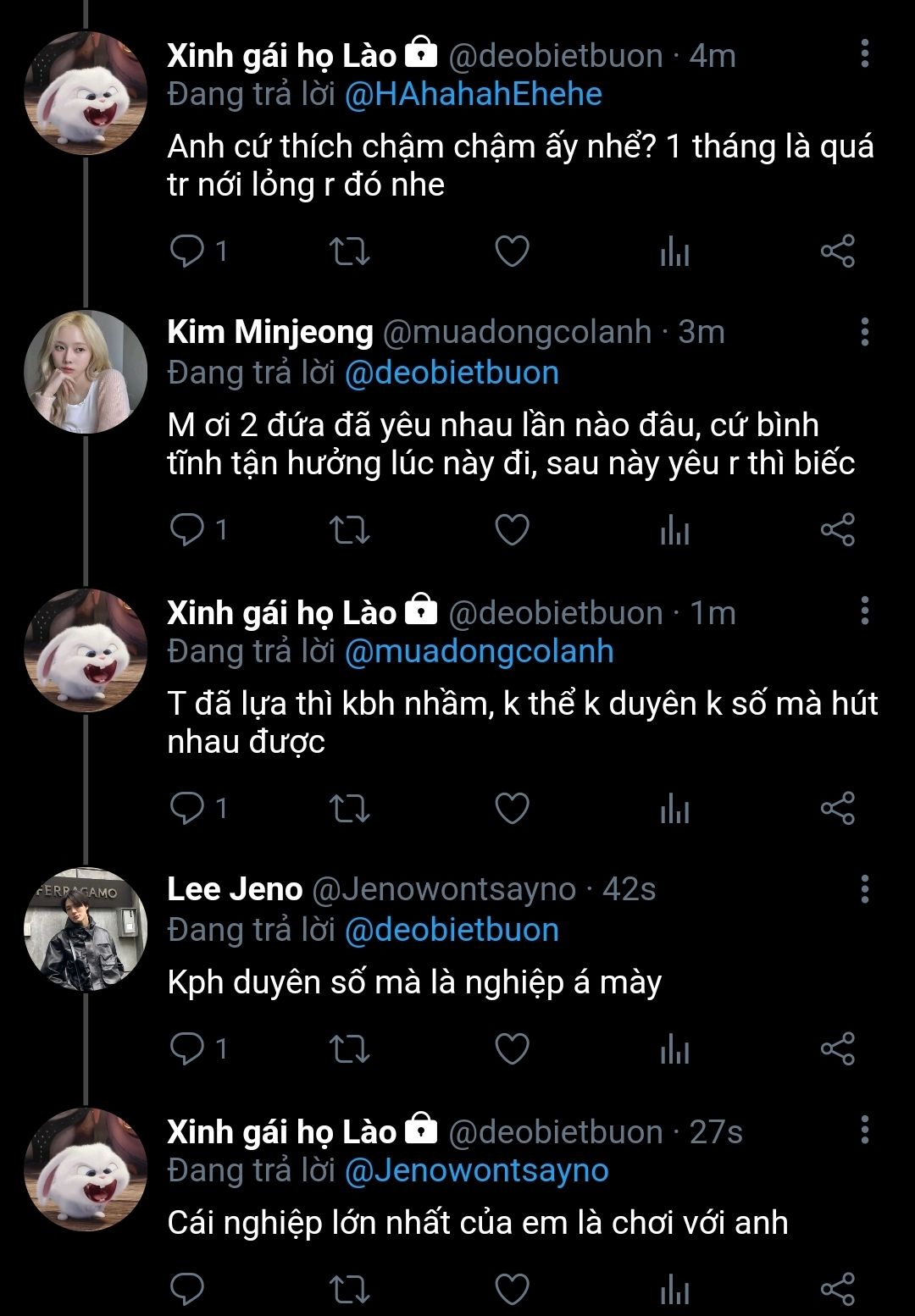This screenshot has width=915, height=1316.
Task: Like Lee Jeno's reply tweet
Action: [512, 1049]
